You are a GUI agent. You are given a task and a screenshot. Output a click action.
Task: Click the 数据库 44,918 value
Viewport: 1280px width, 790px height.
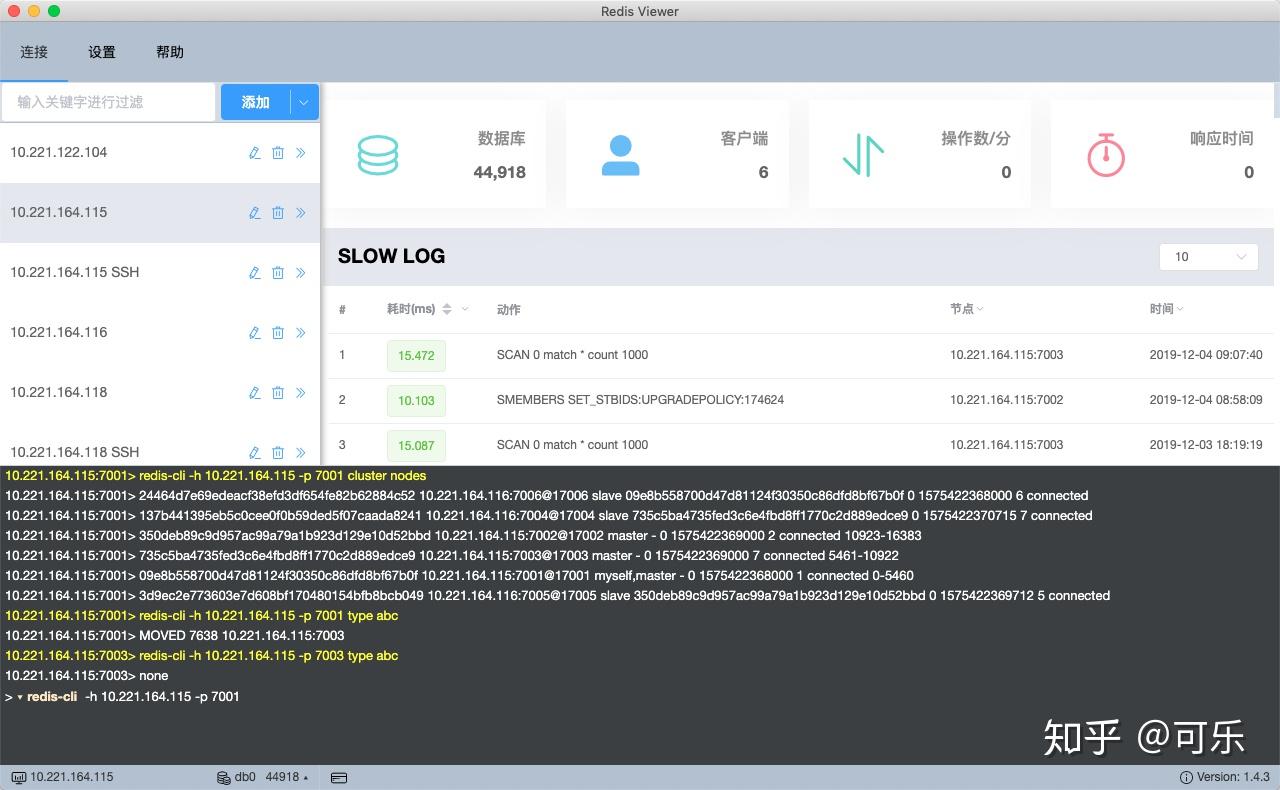tap(499, 172)
